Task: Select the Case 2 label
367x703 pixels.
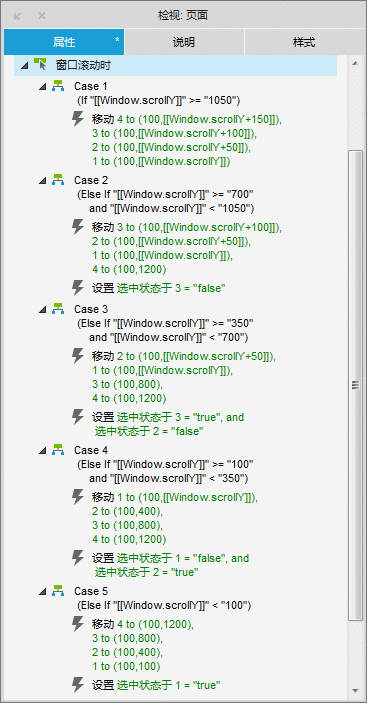Action: click(91, 180)
